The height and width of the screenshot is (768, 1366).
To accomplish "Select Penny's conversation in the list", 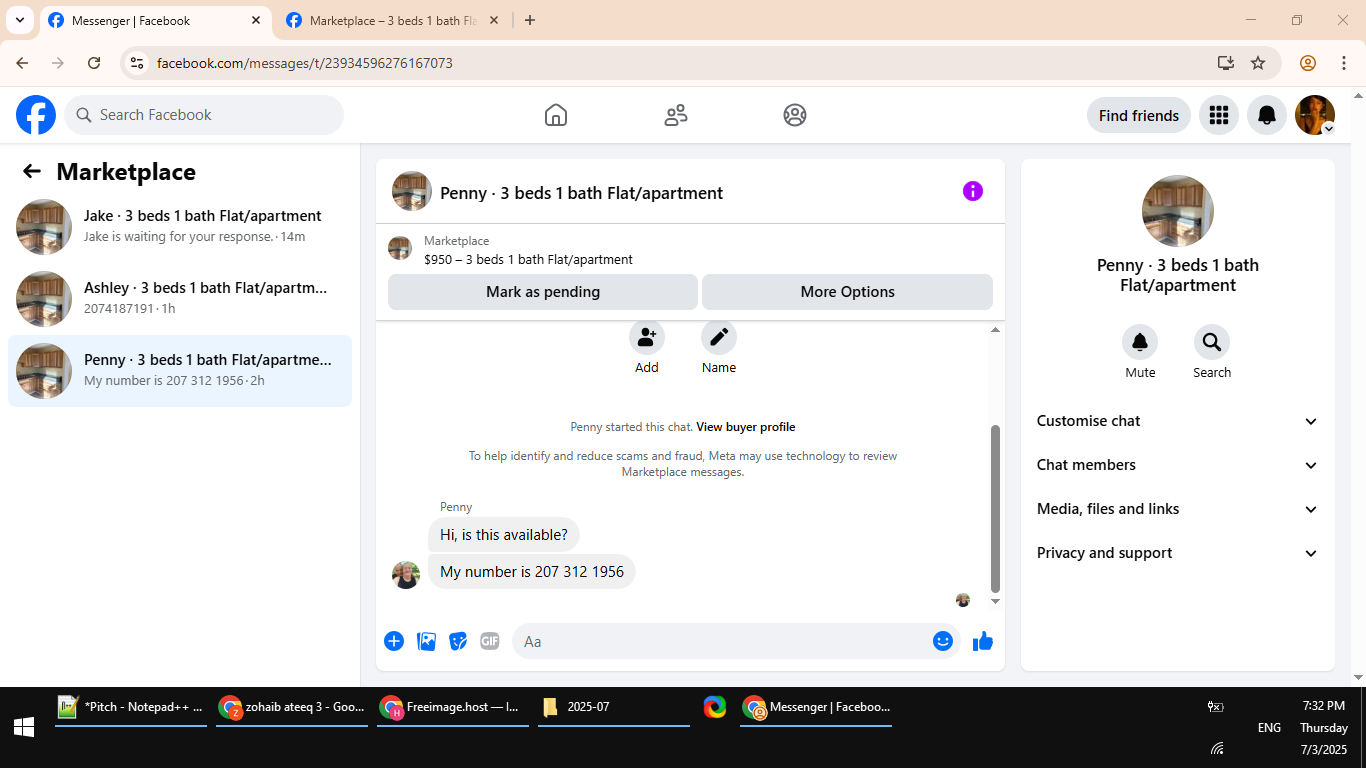I will (x=180, y=371).
